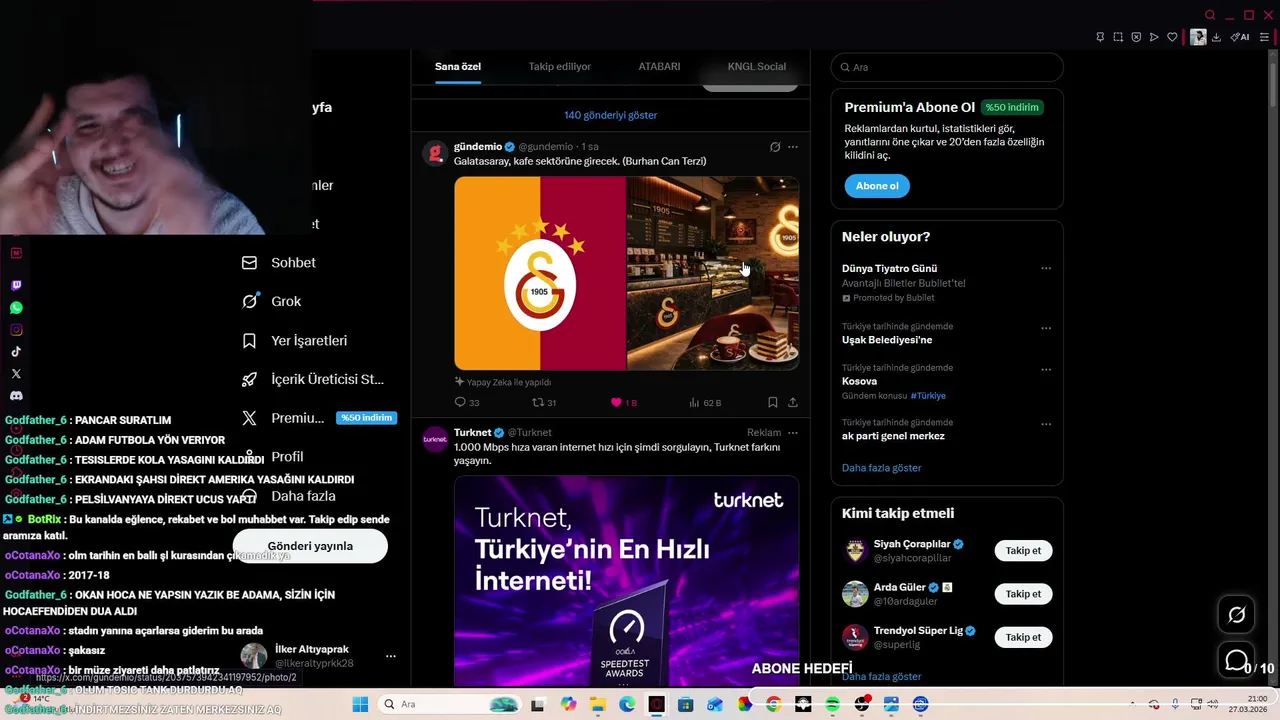Open the browser AI assistant button
This screenshot has width=1280, height=720.
[x=1240, y=37]
